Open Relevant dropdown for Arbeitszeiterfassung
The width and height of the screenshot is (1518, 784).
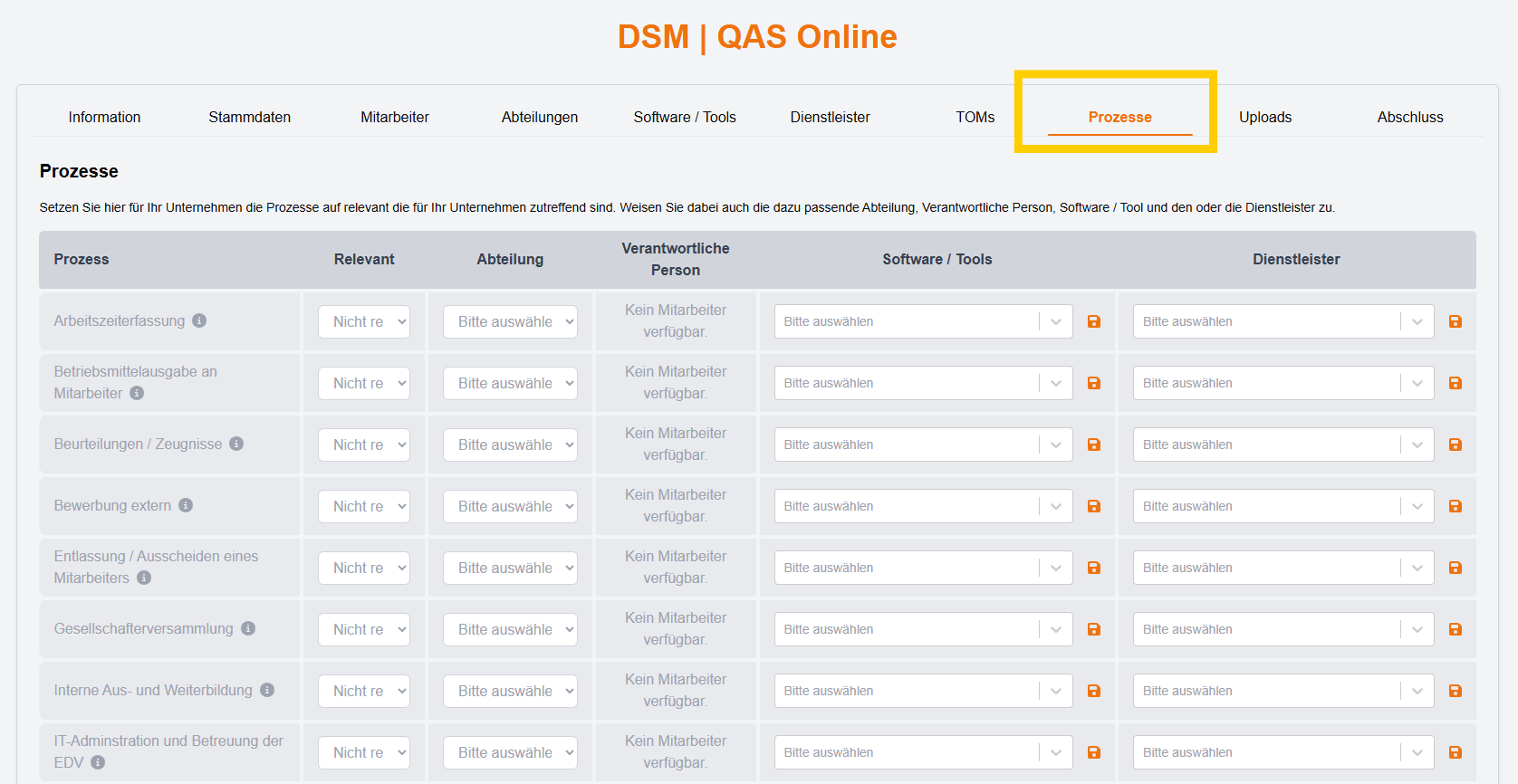364,321
